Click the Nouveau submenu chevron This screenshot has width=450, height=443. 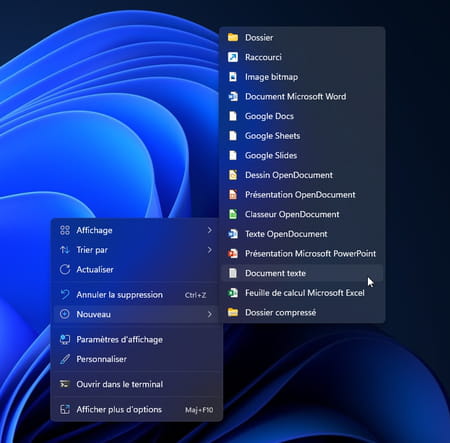click(x=209, y=314)
